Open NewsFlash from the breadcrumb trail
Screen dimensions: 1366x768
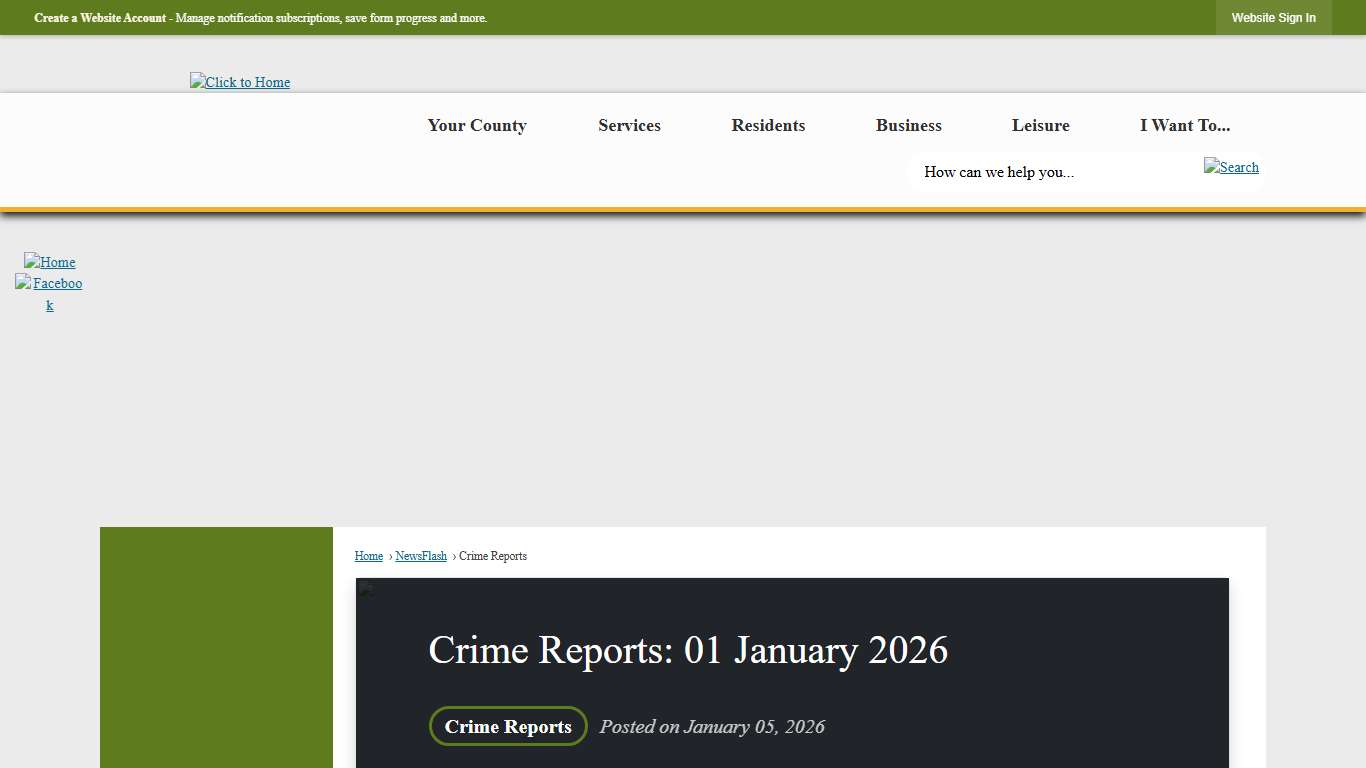[420, 556]
